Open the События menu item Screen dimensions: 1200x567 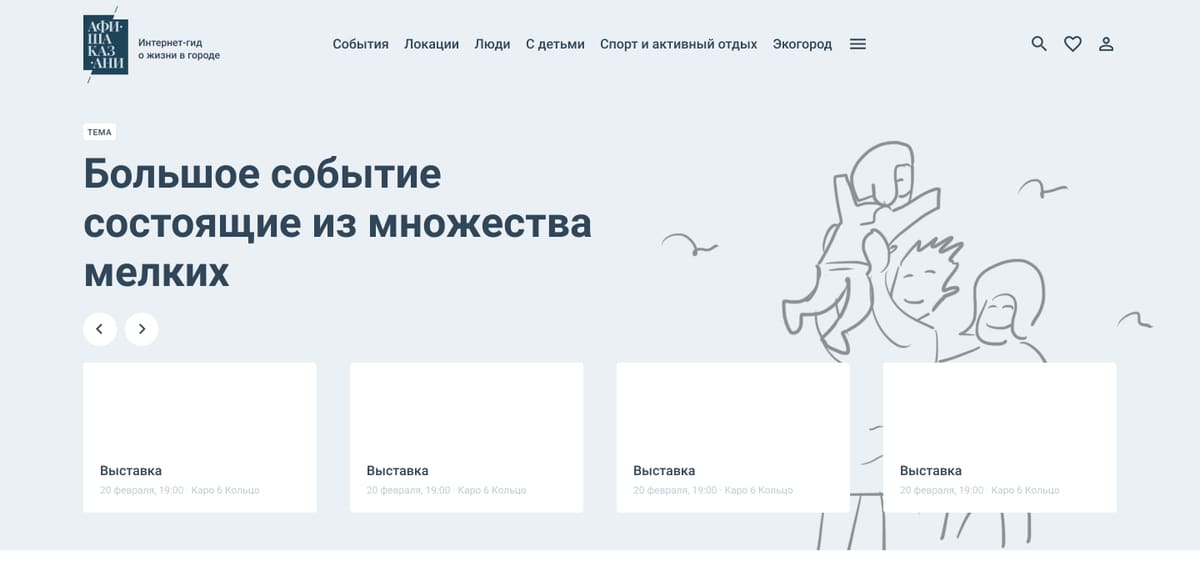coord(361,44)
